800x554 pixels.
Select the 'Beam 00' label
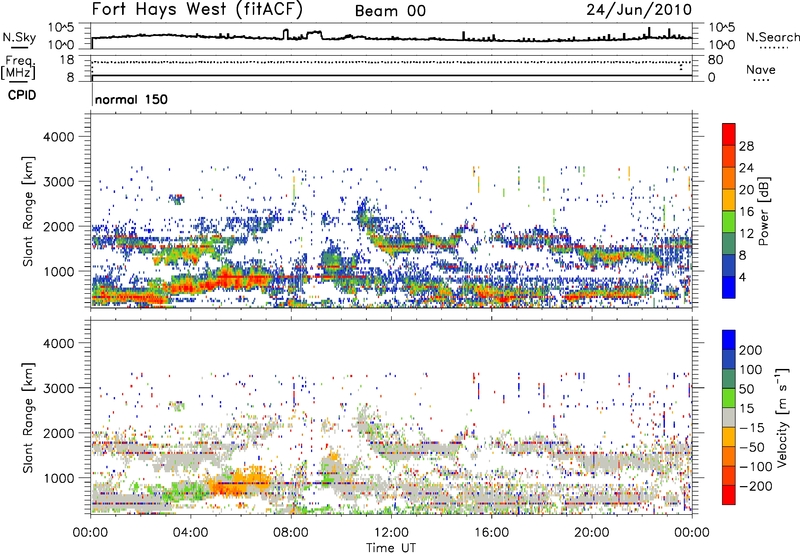point(390,11)
